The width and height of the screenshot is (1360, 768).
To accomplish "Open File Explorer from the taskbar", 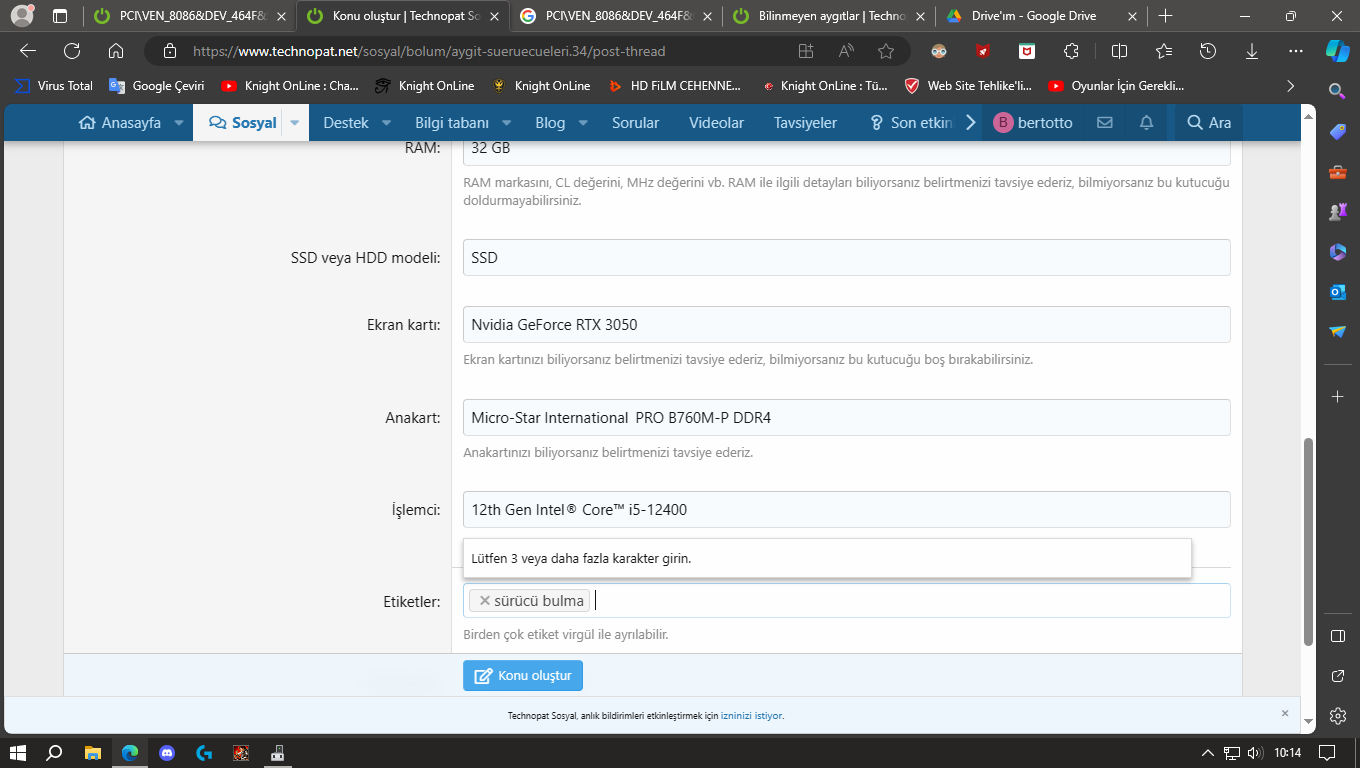I will pyautogui.click(x=93, y=752).
